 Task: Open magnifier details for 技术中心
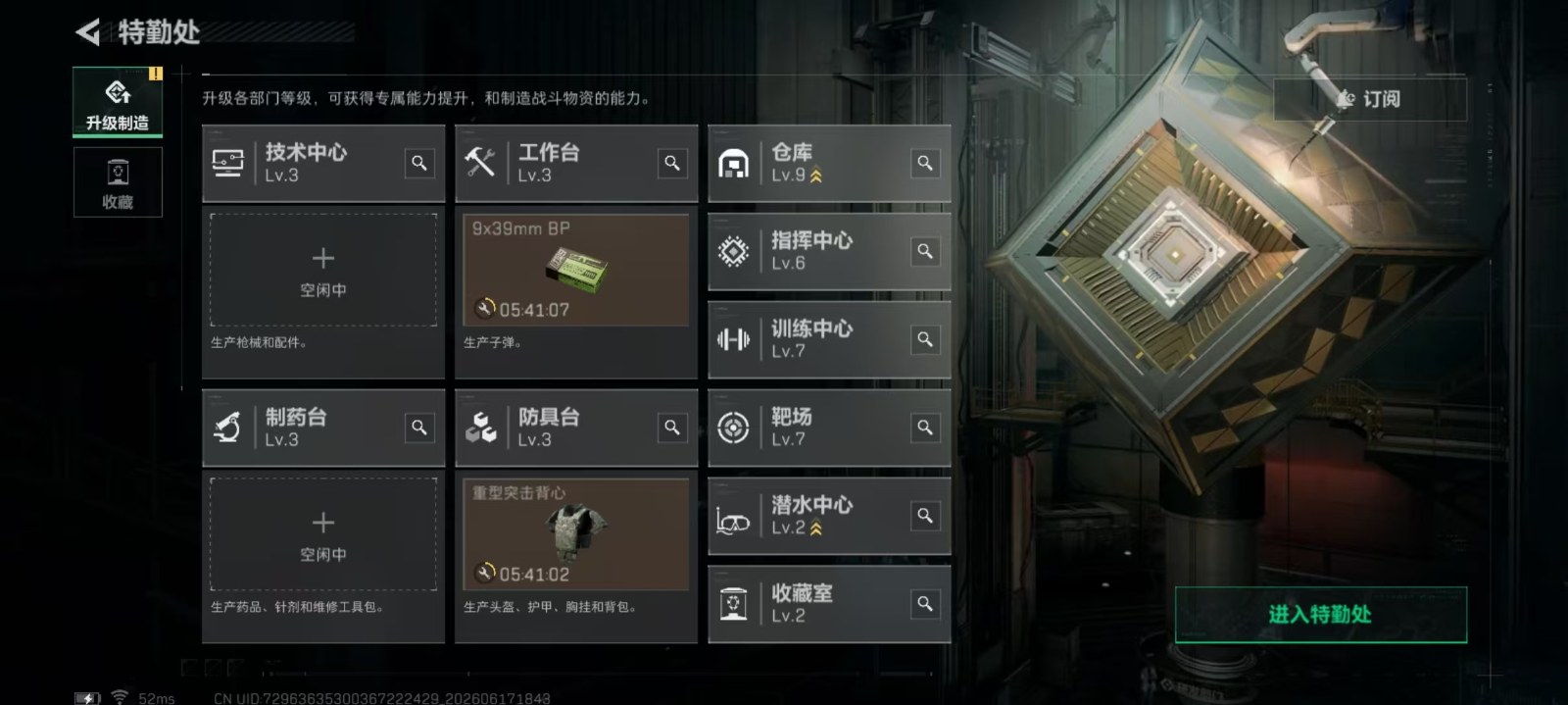pyautogui.click(x=419, y=163)
